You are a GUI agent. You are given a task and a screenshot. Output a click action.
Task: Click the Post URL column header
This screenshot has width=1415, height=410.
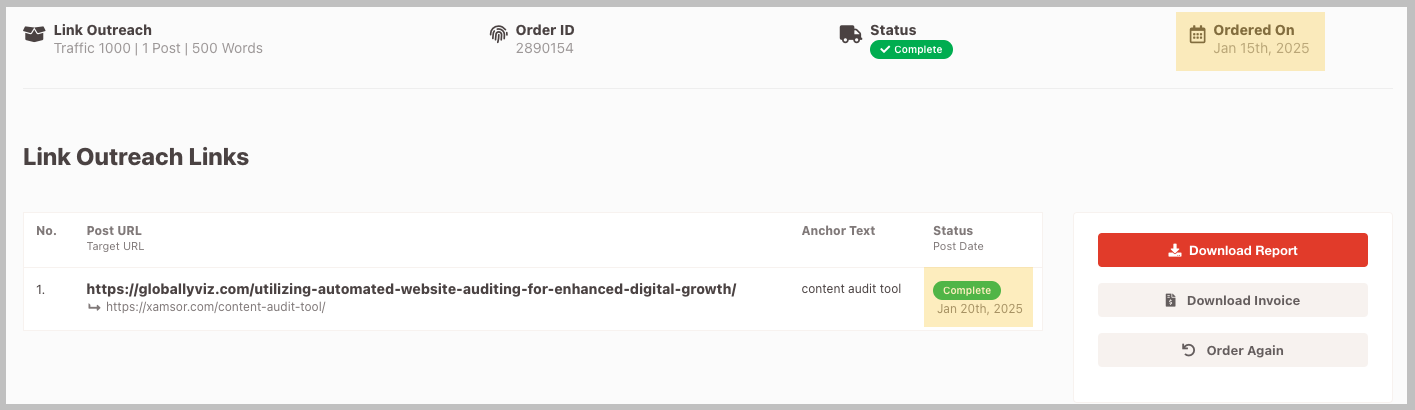[x=114, y=231]
